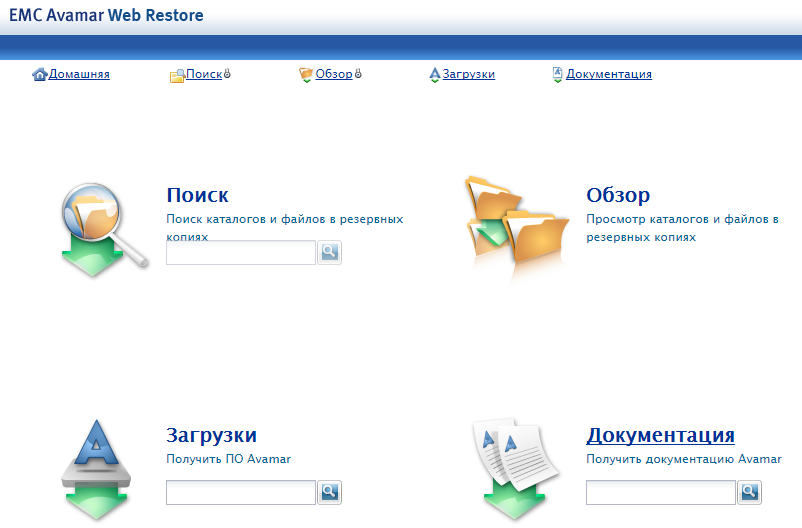The image size is (802, 528).
Task: Click the large Обзор heading
Action: (x=618, y=195)
